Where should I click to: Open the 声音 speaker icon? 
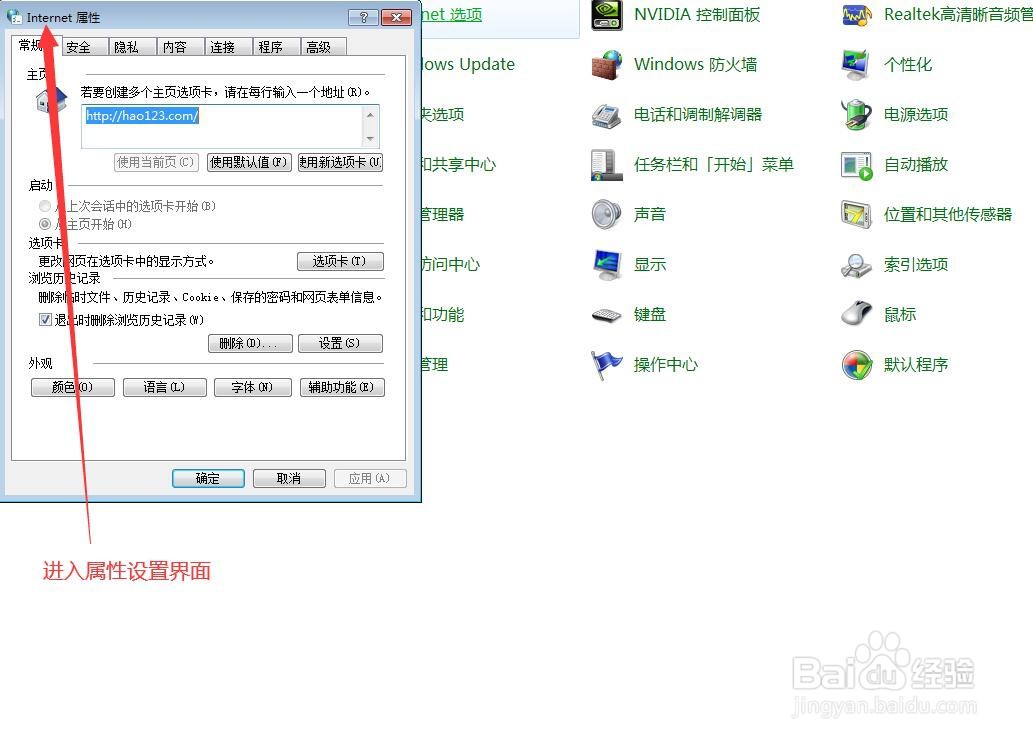tap(607, 215)
